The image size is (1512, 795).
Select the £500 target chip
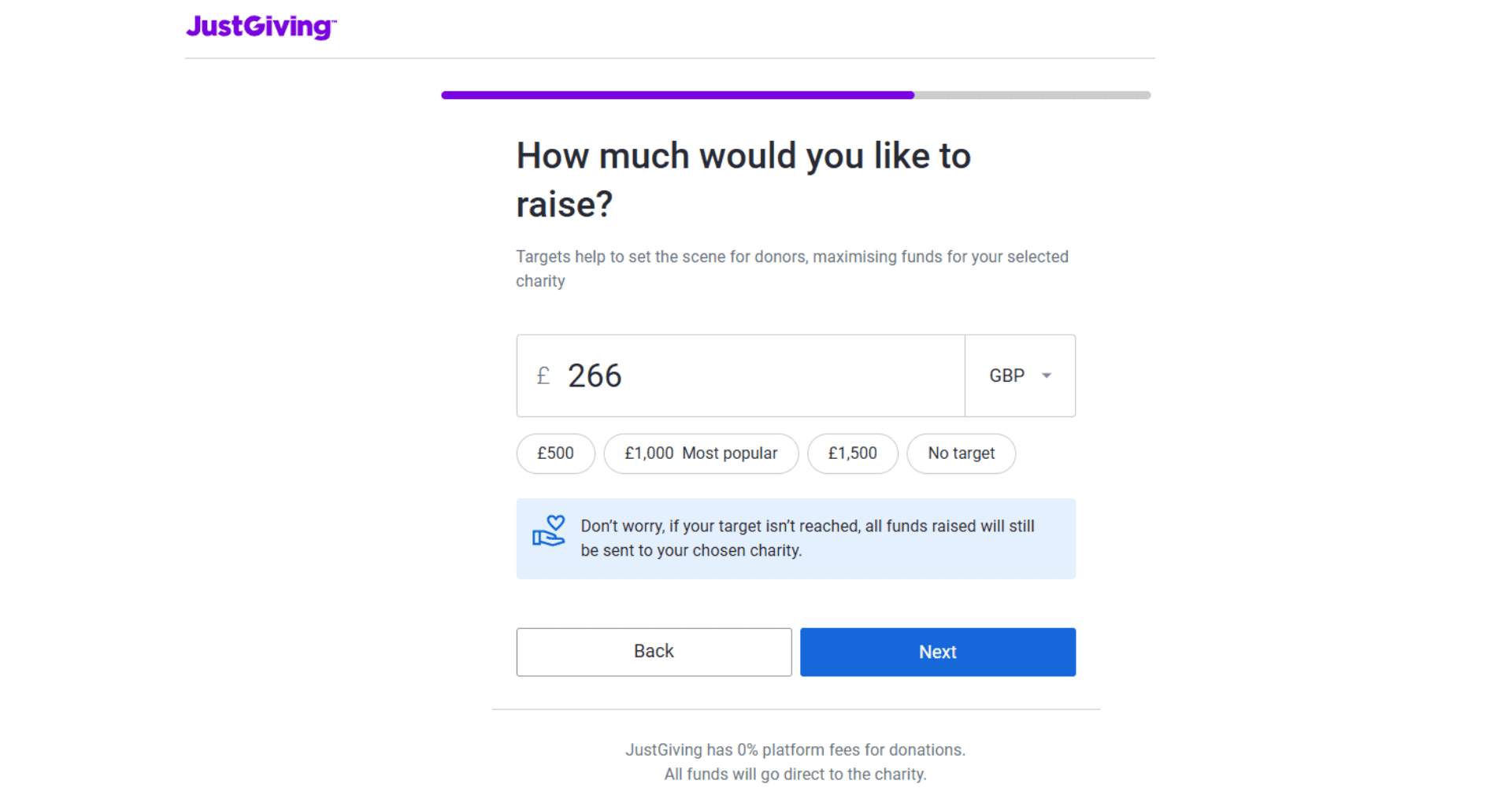pos(555,453)
